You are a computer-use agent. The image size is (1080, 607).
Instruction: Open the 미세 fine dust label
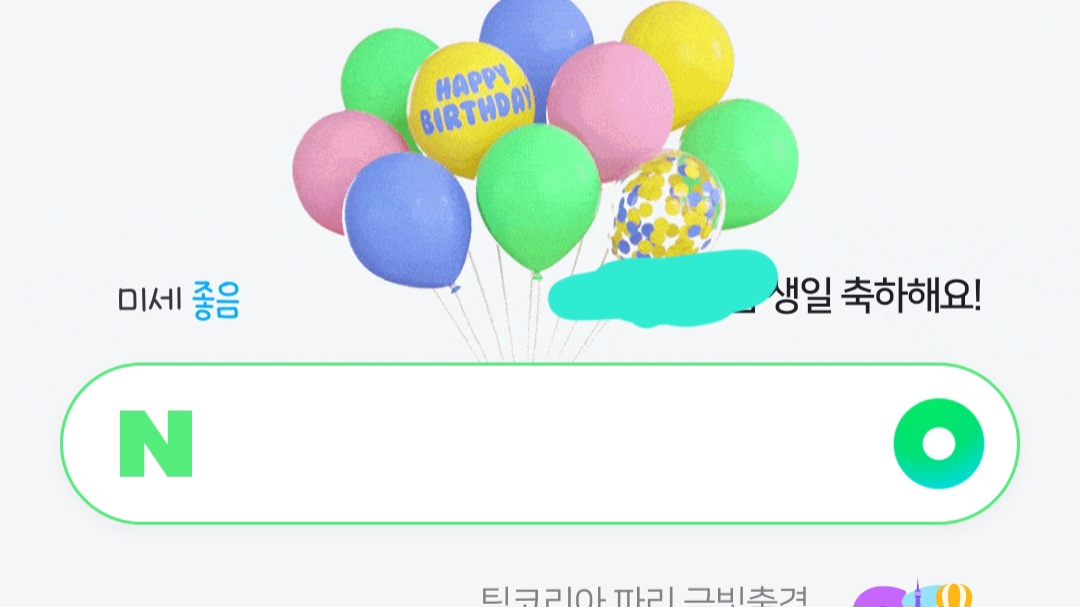tap(148, 300)
